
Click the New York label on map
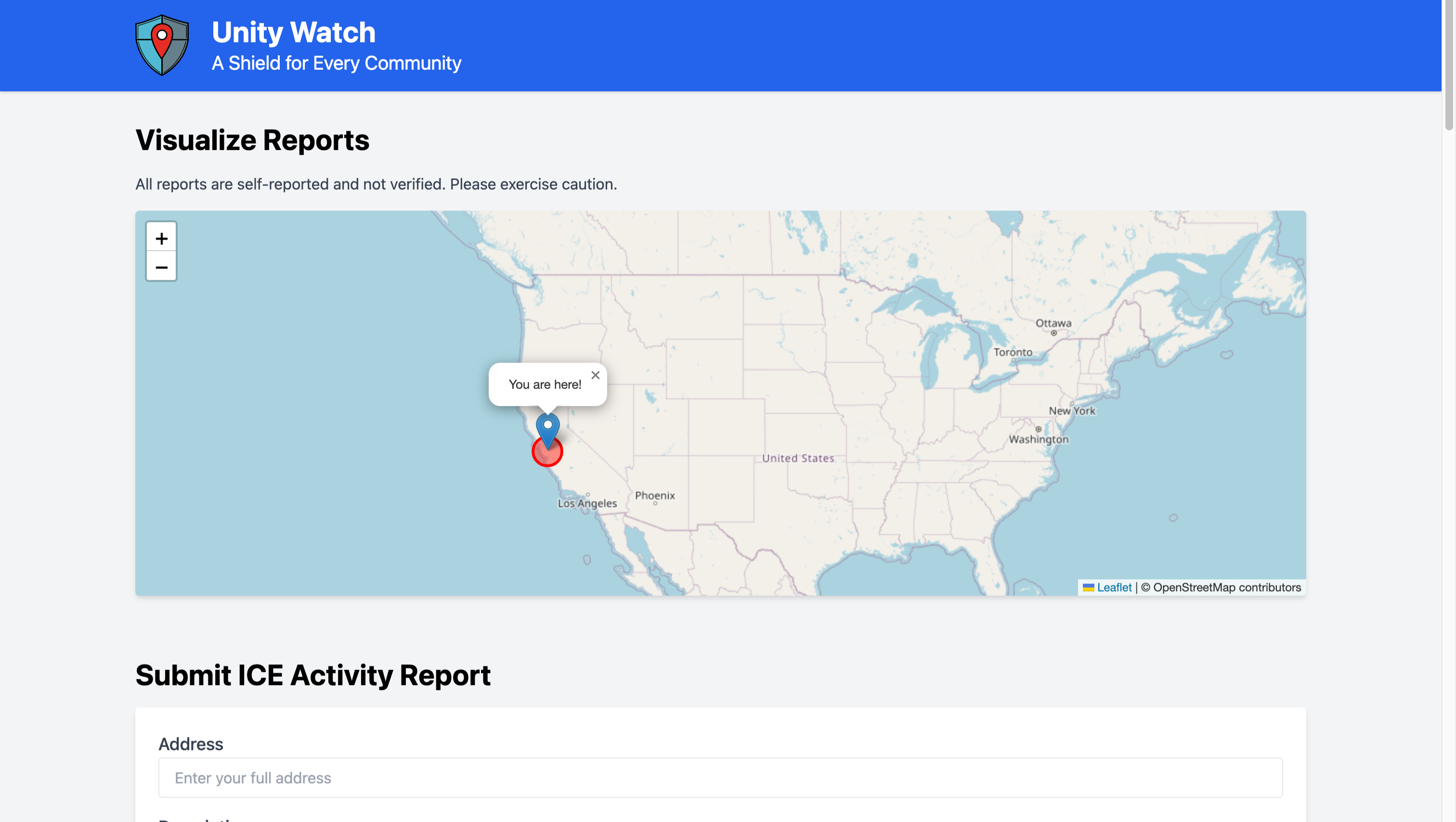1072,411
